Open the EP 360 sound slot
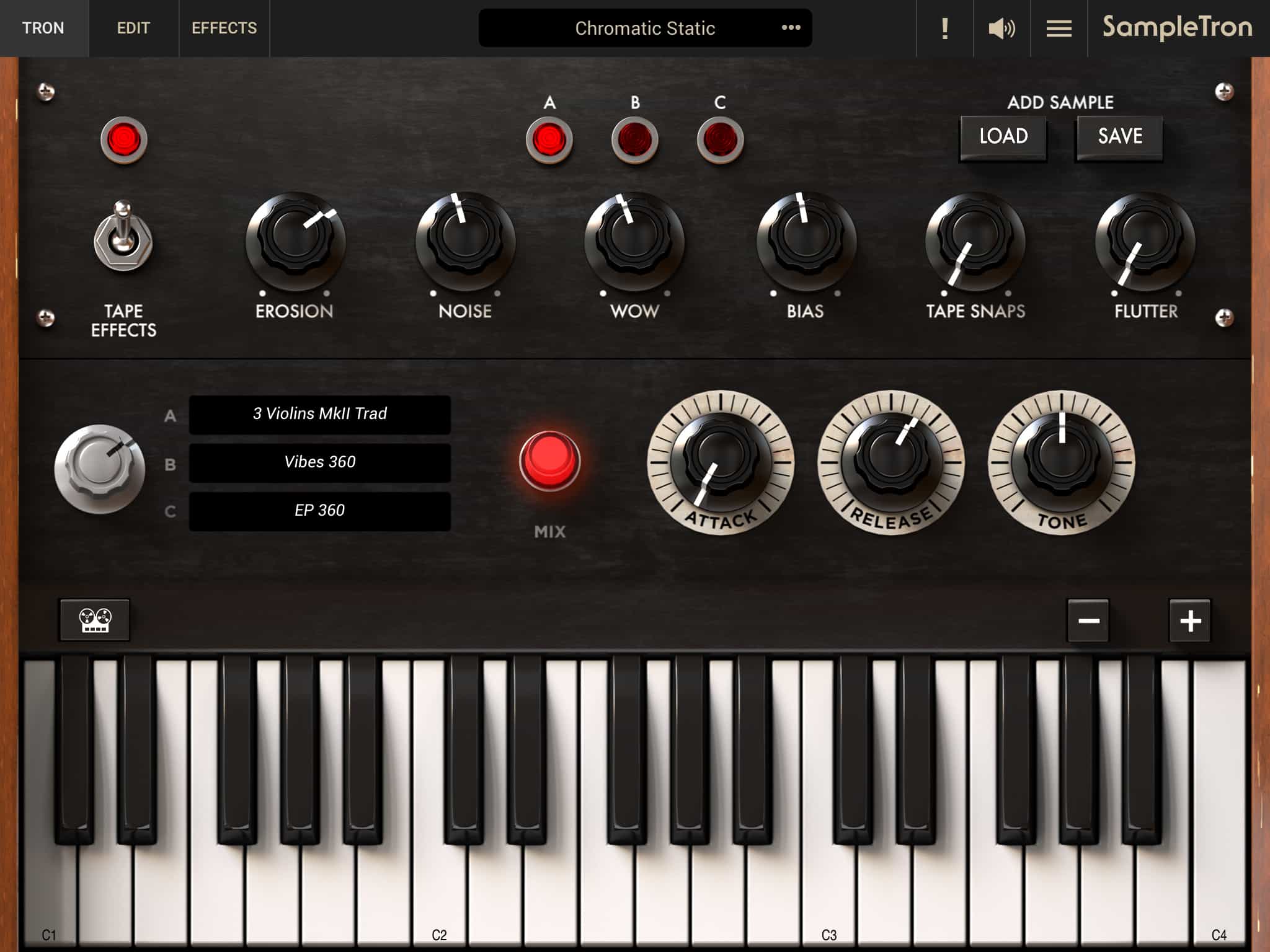The image size is (1270, 952). tap(320, 511)
